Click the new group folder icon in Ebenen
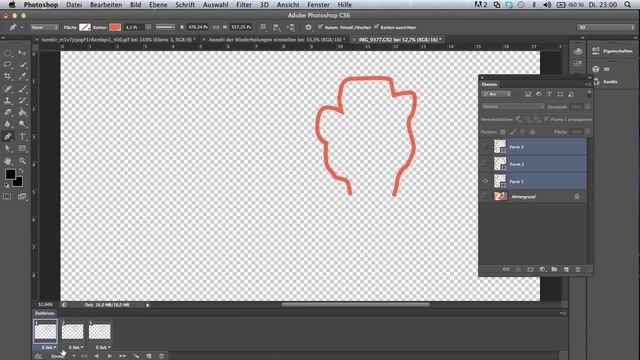 (554, 269)
